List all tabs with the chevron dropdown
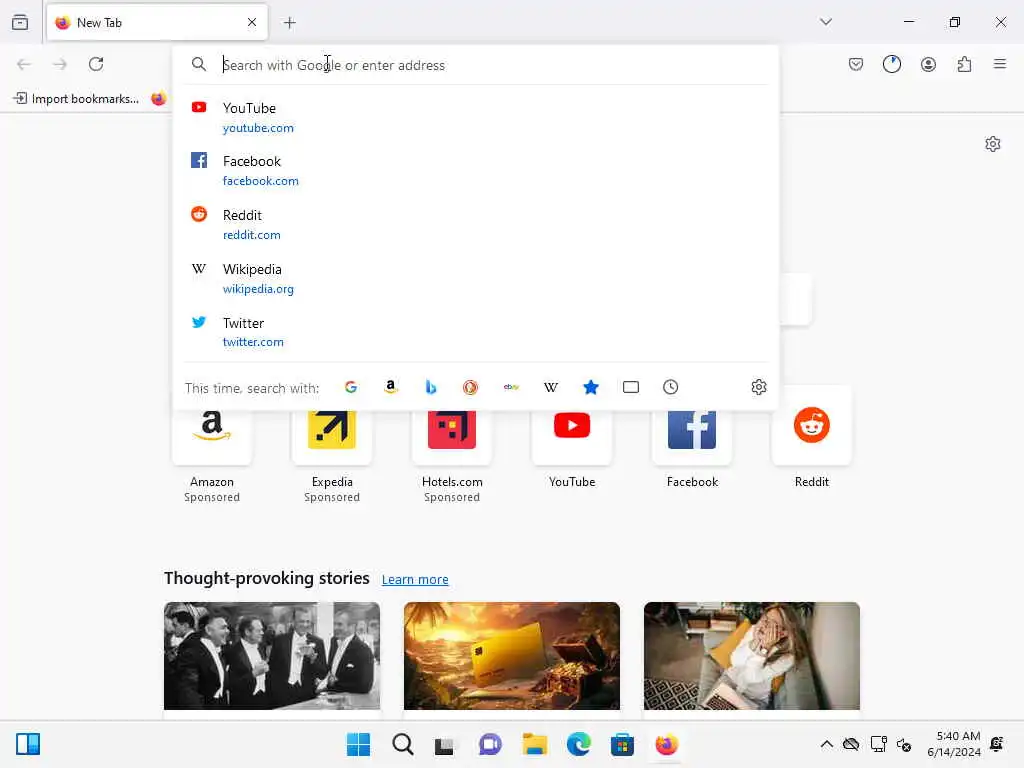The image size is (1024, 768). (x=826, y=22)
